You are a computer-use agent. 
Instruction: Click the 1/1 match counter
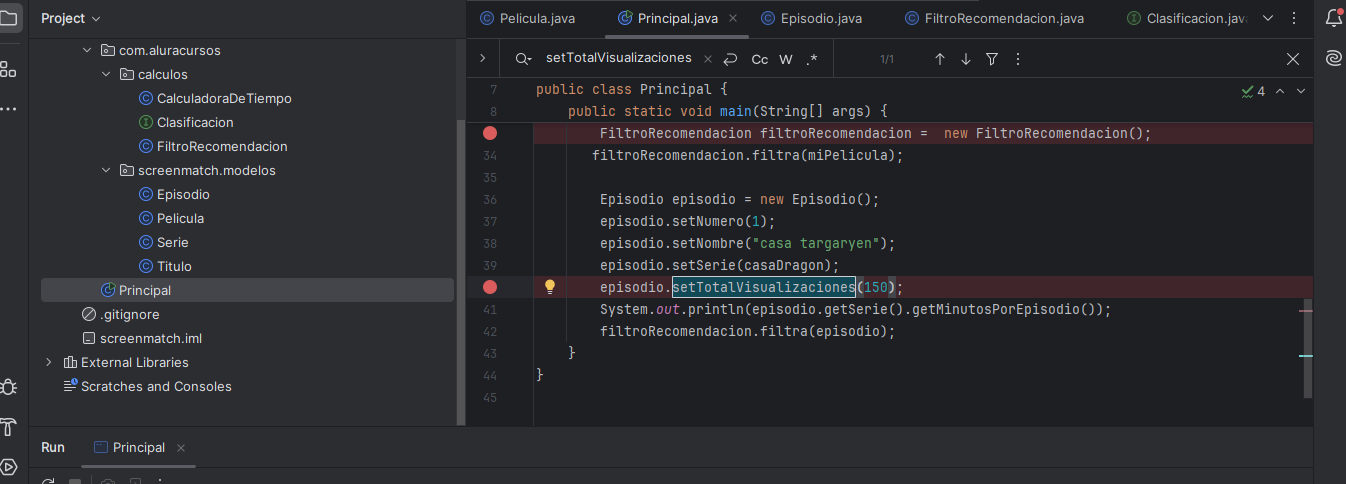point(887,60)
